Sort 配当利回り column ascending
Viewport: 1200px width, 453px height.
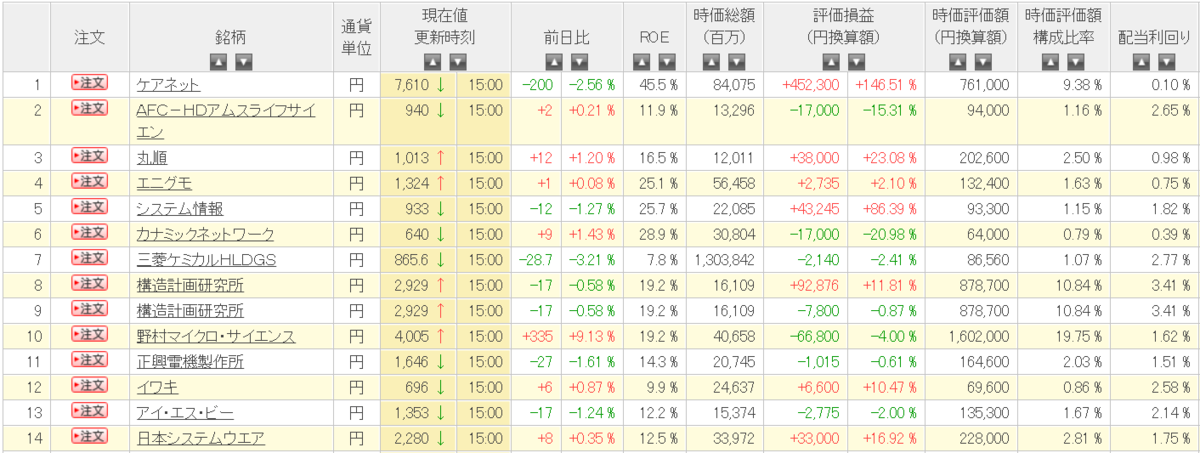1142,62
